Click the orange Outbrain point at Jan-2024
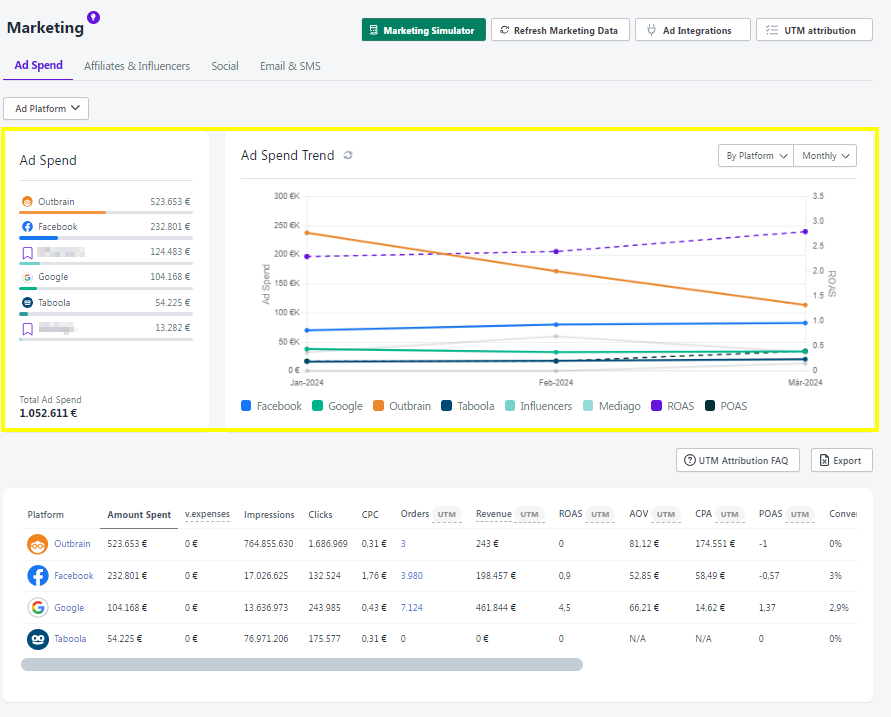This screenshot has height=717, width=891. 307,233
